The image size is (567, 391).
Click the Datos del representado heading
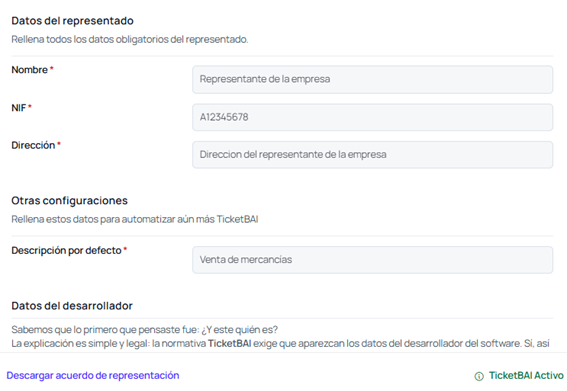72,21
